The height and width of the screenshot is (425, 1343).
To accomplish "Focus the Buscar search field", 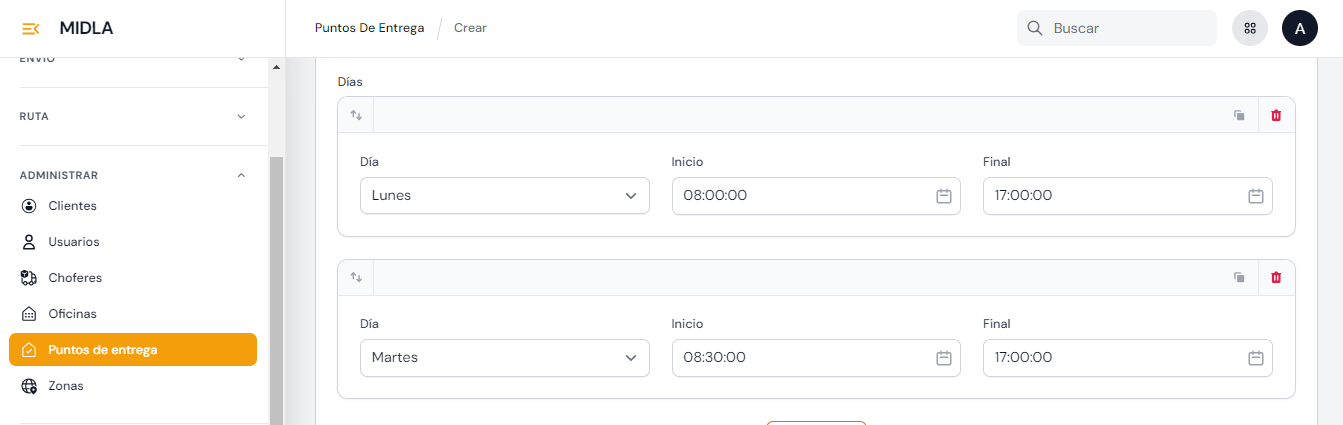I will pos(1128,28).
